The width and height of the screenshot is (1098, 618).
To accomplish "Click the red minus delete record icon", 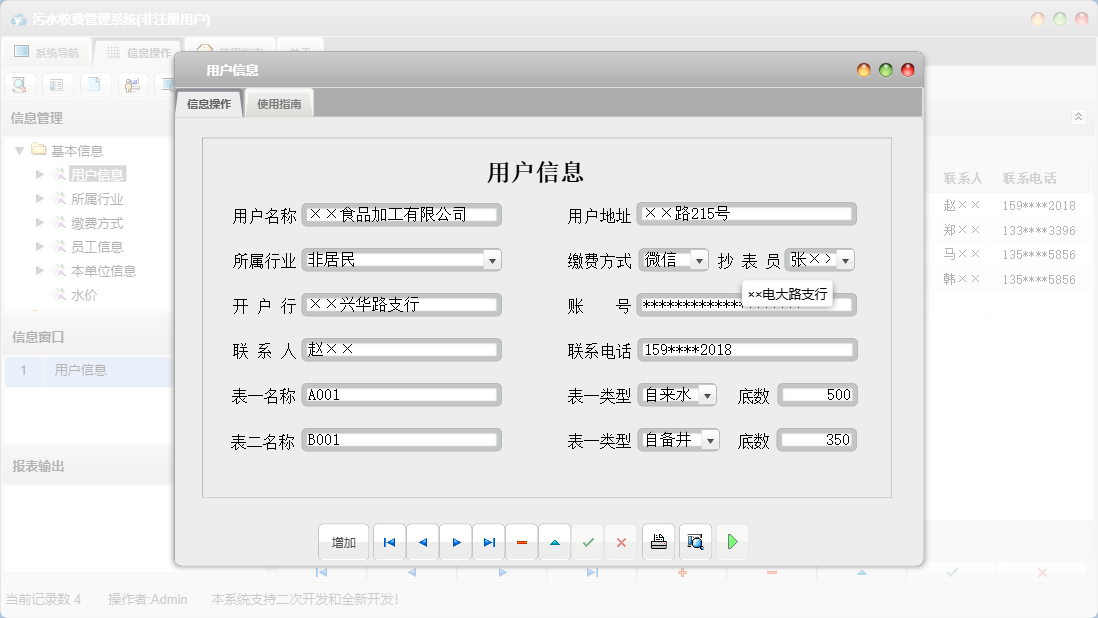I will [x=522, y=541].
